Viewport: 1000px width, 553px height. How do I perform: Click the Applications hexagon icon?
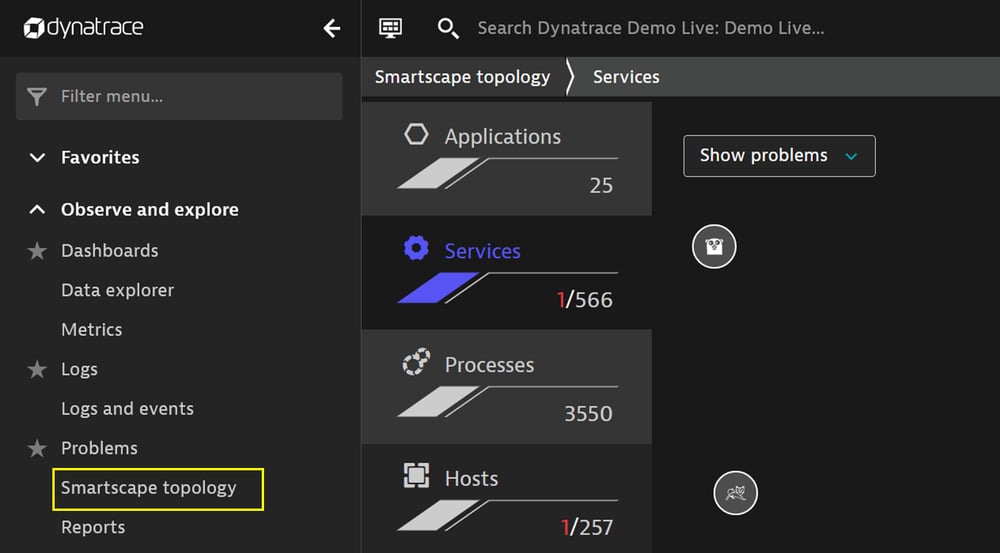[416, 135]
